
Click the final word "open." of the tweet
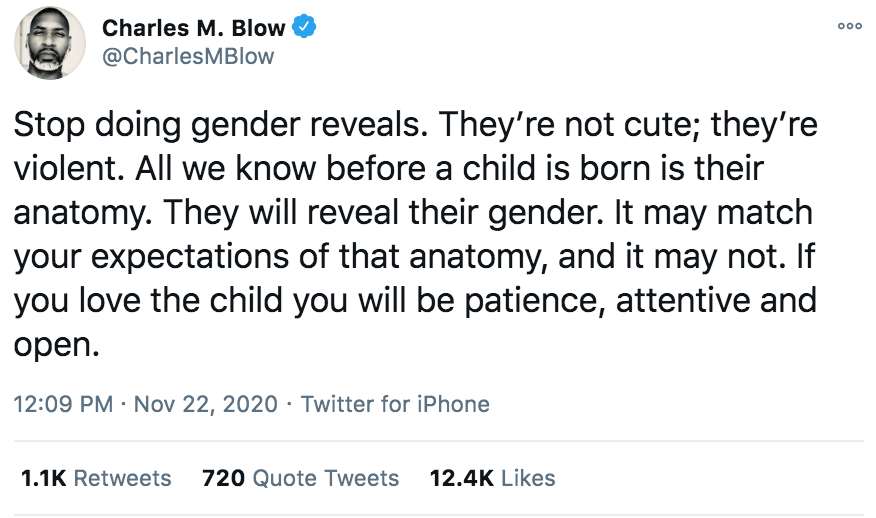(58, 344)
